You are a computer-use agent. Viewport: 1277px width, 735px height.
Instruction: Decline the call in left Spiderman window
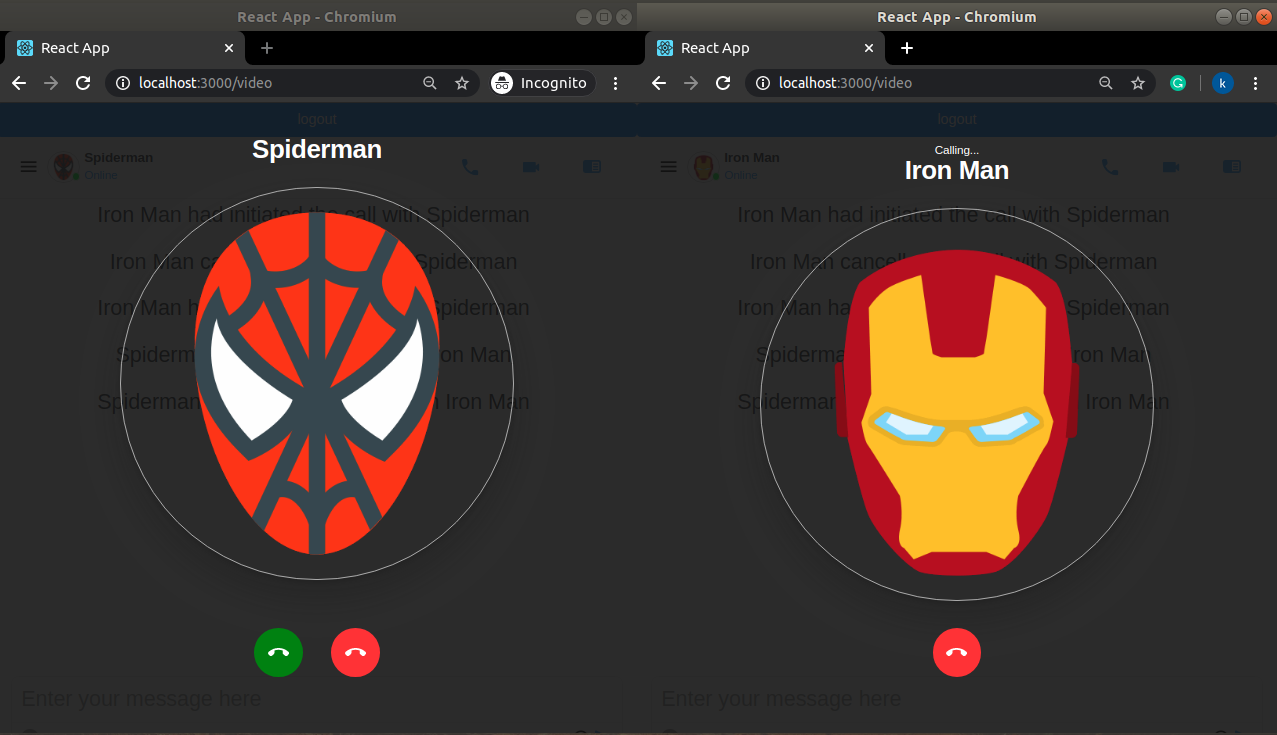355,653
